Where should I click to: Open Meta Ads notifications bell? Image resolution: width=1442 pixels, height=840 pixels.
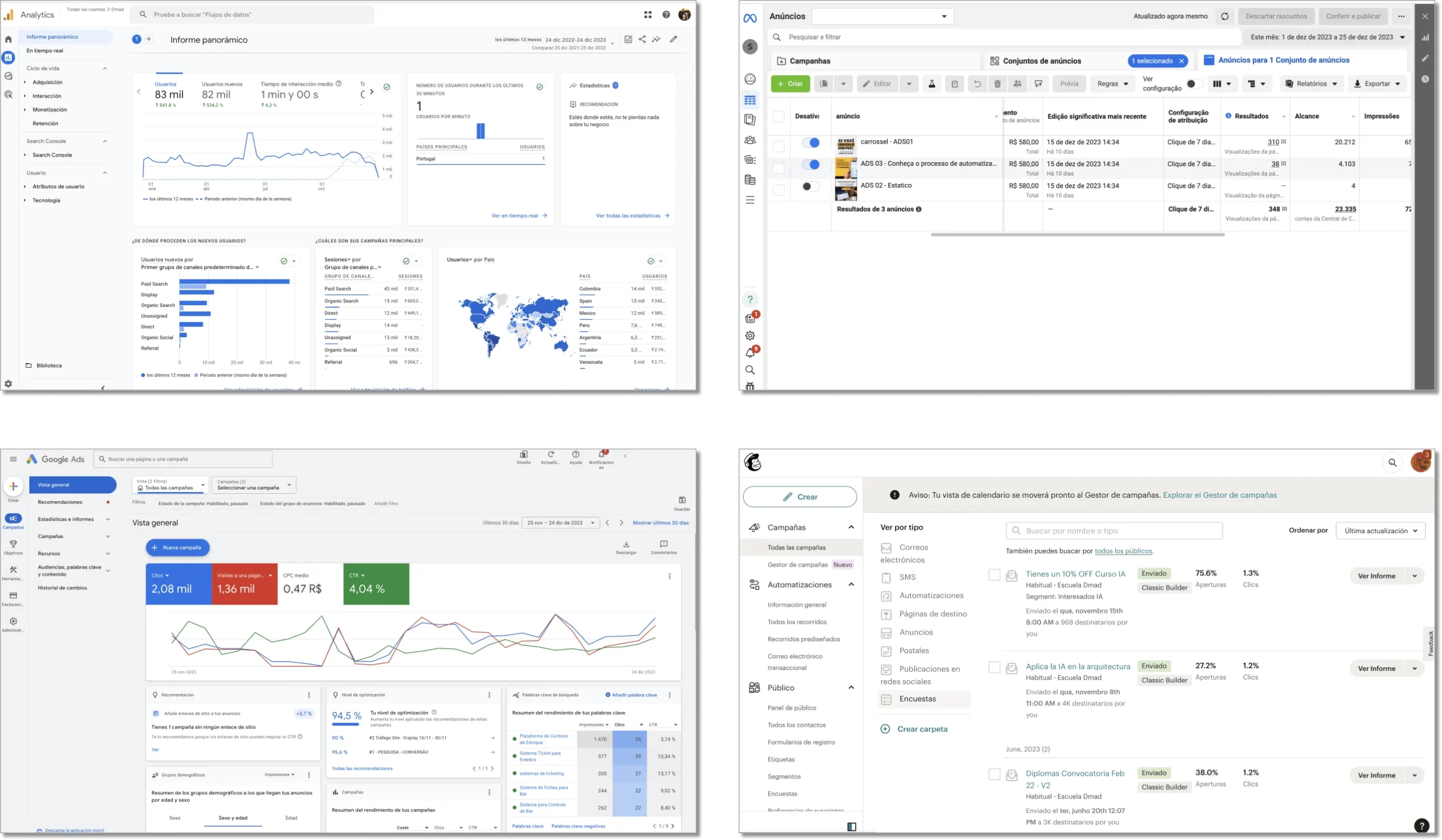coord(750,353)
